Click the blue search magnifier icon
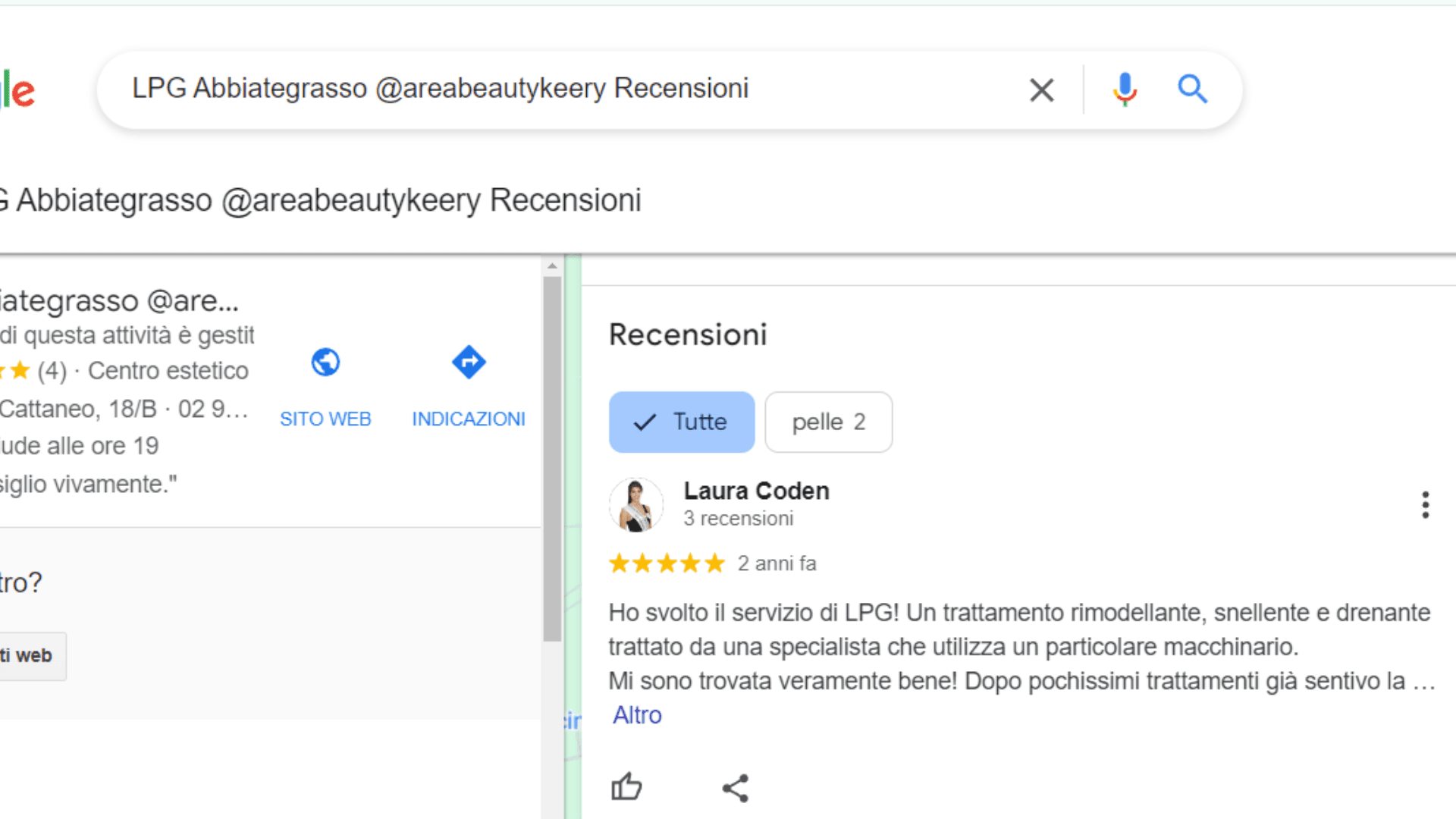The width and height of the screenshot is (1456, 819). coord(1192,89)
